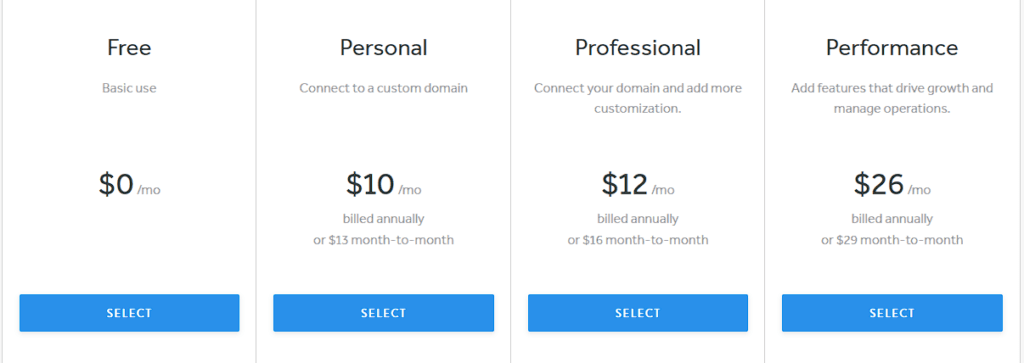
Task: Click the Free plan heading
Action: point(129,48)
